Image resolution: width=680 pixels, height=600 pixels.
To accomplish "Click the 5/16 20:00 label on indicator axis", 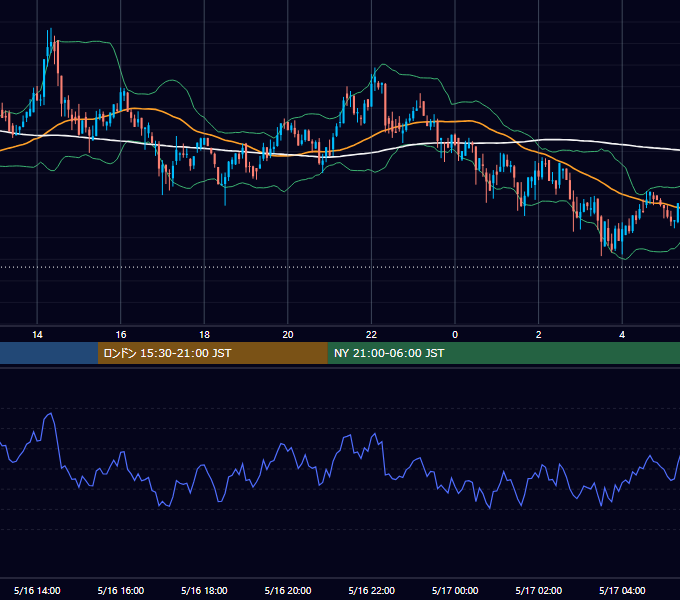I will pyautogui.click(x=288, y=590).
